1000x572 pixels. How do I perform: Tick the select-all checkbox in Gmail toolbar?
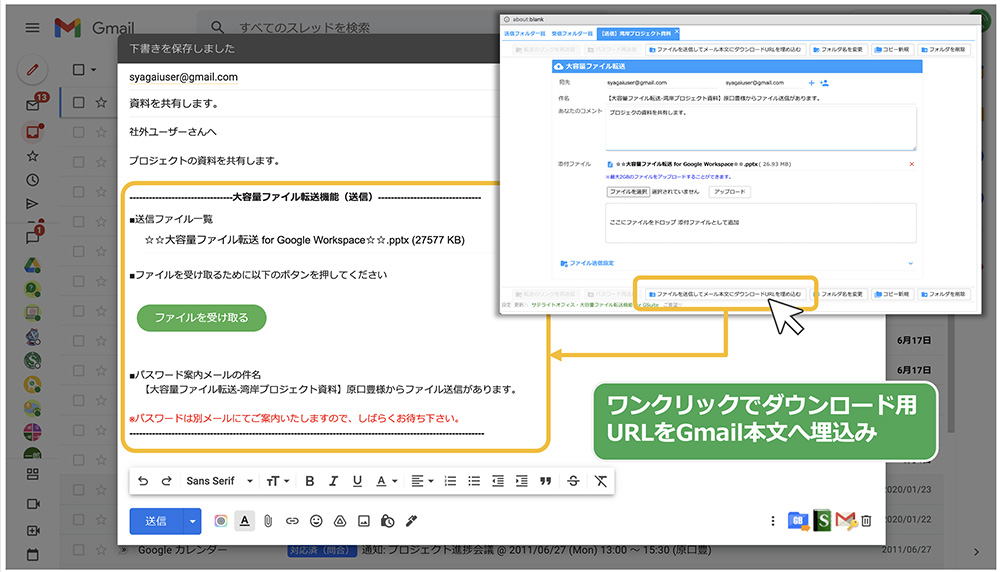[78, 70]
